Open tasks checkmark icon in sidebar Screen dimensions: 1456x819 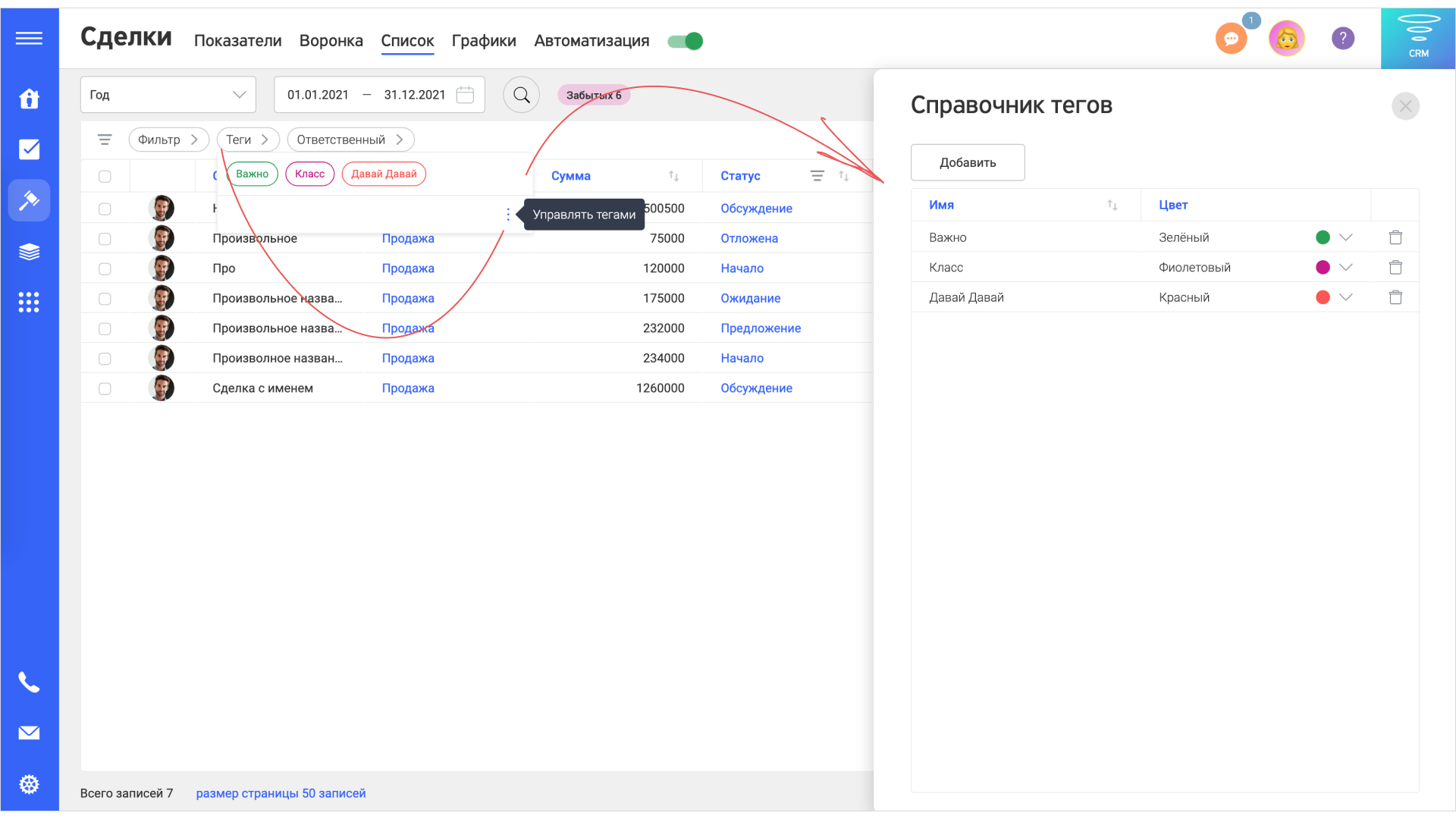29,149
